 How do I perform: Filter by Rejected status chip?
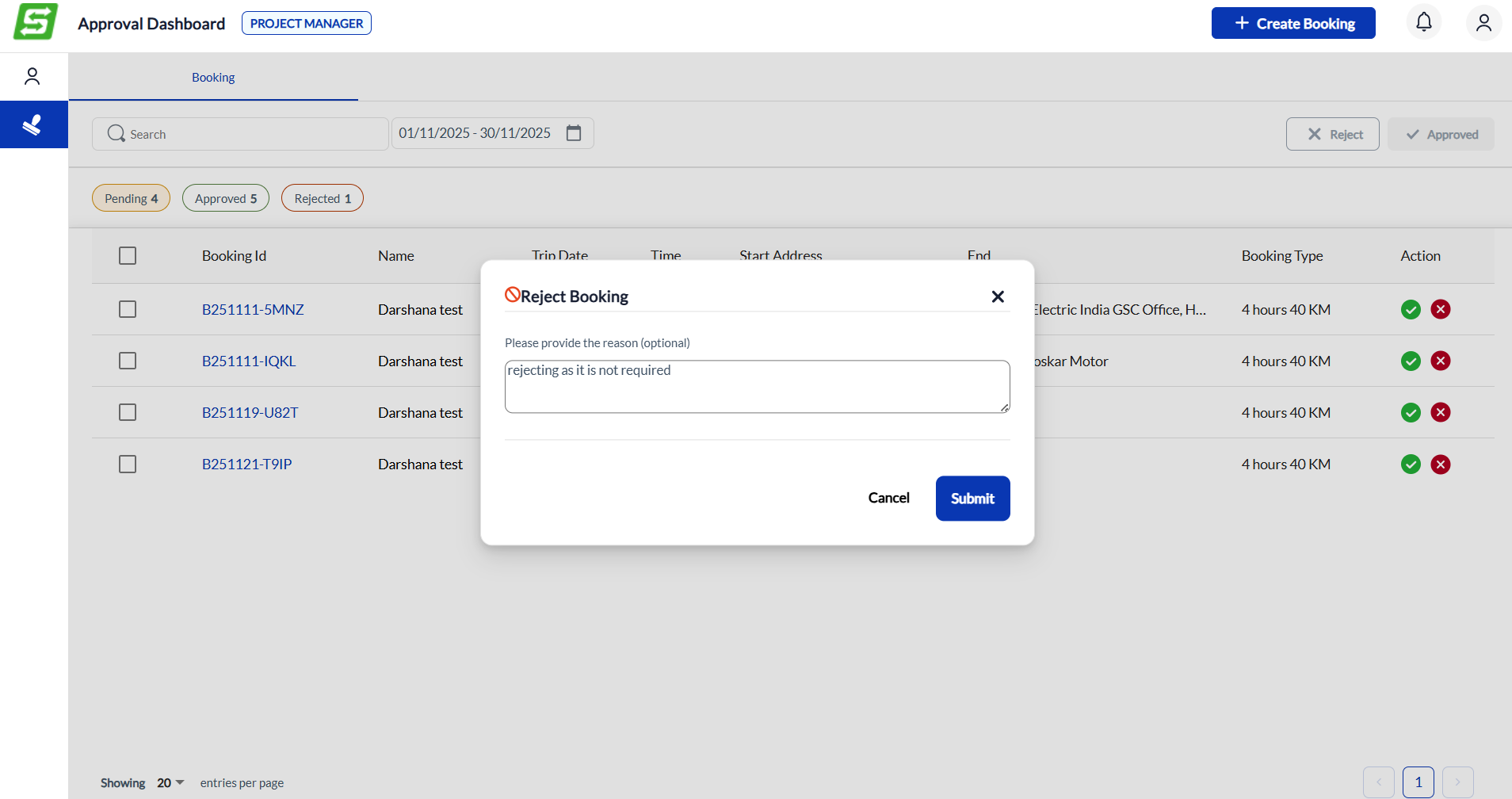[322, 198]
